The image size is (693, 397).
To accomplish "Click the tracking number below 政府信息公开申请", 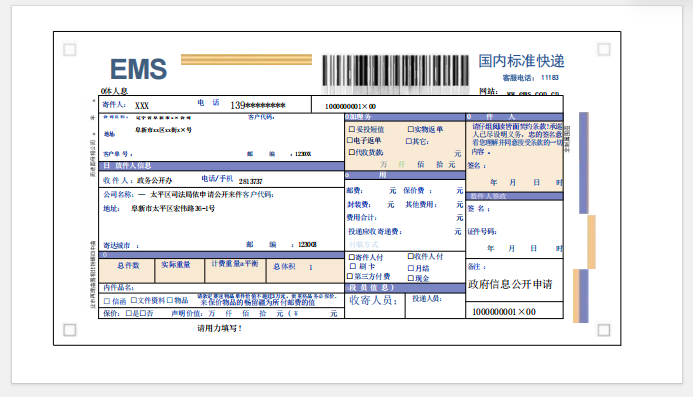I will click(x=504, y=312).
